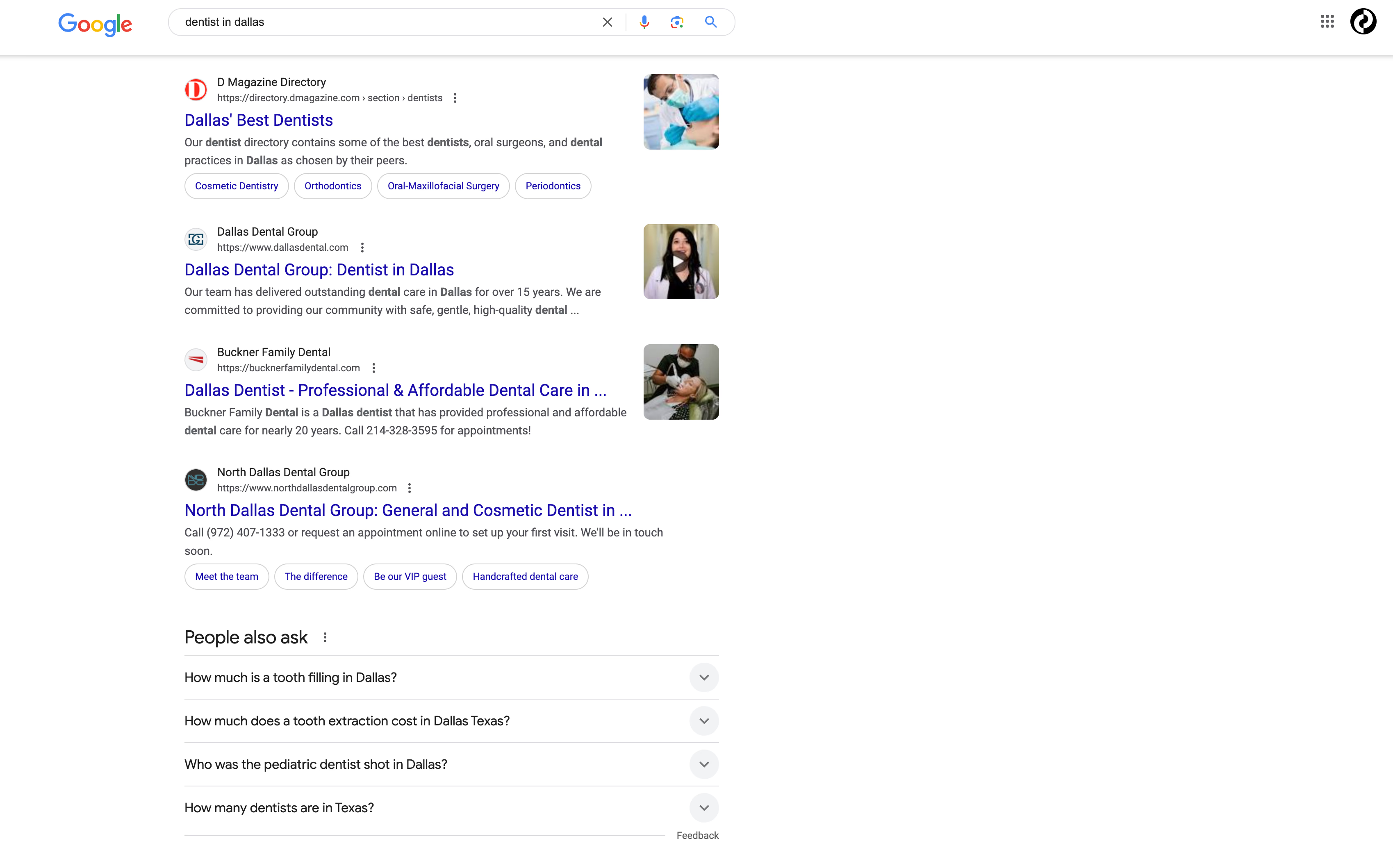Open D Magazine dentist thumbnail image
The height and width of the screenshot is (868, 1393).
tap(681, 112)
